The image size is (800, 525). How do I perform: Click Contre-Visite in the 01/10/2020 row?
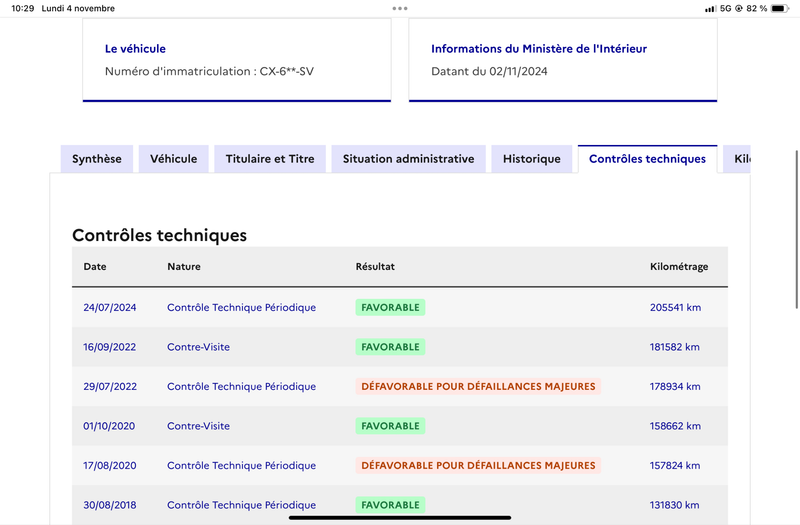tap(198, 426)
